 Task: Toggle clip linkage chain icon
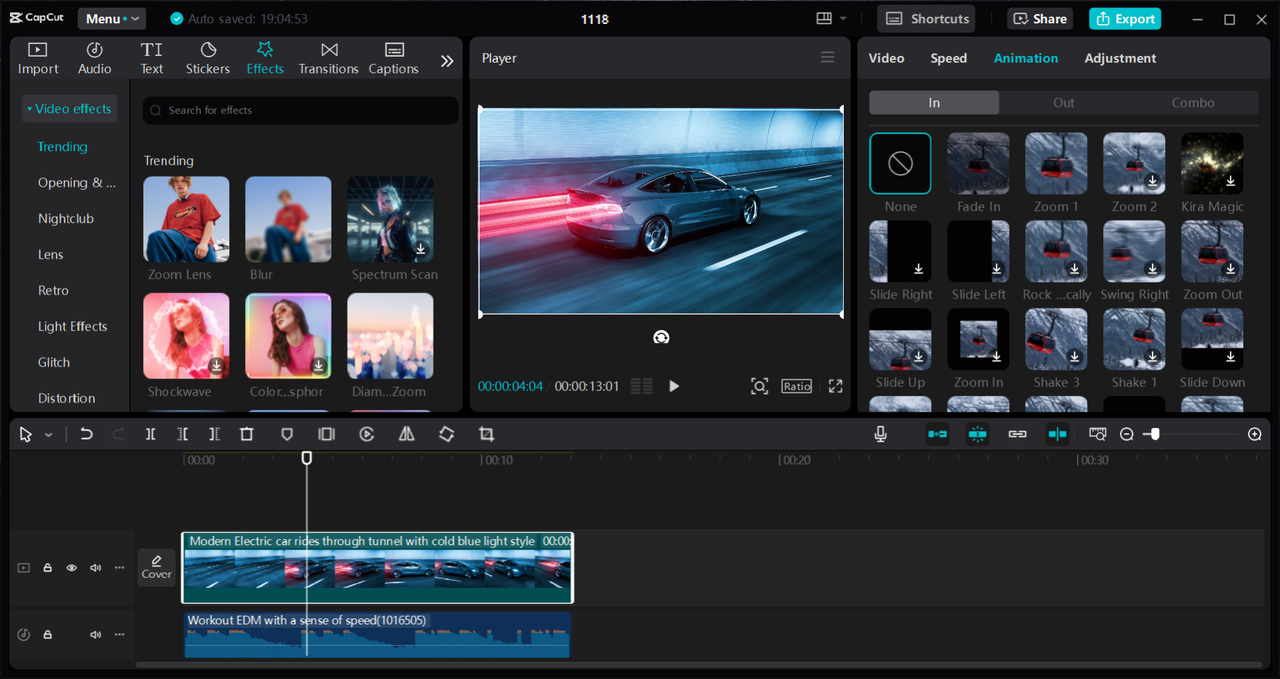(1017, 434)
